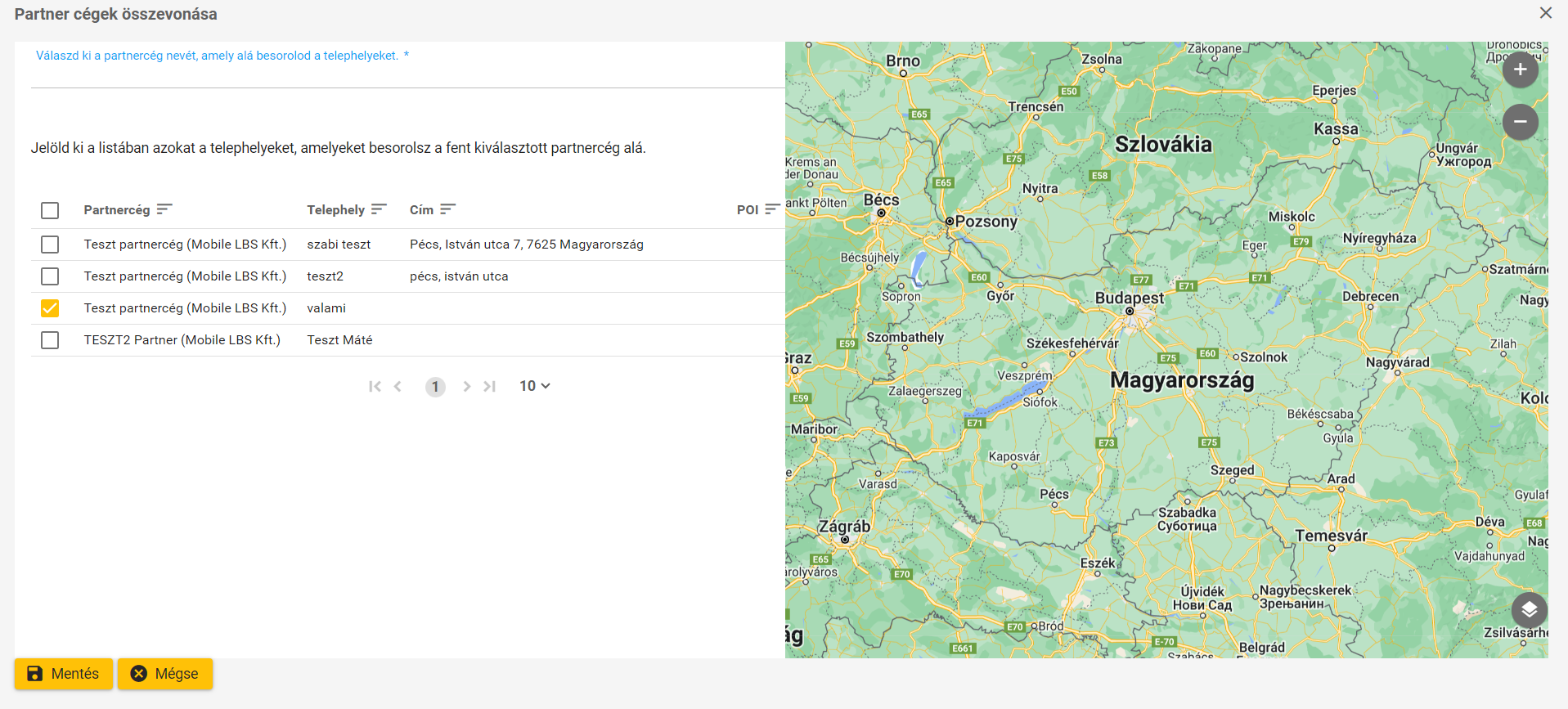Toggle the select-all header checkbox
This screenshot has width=1568, height=709.
click(x=50, y=210)
